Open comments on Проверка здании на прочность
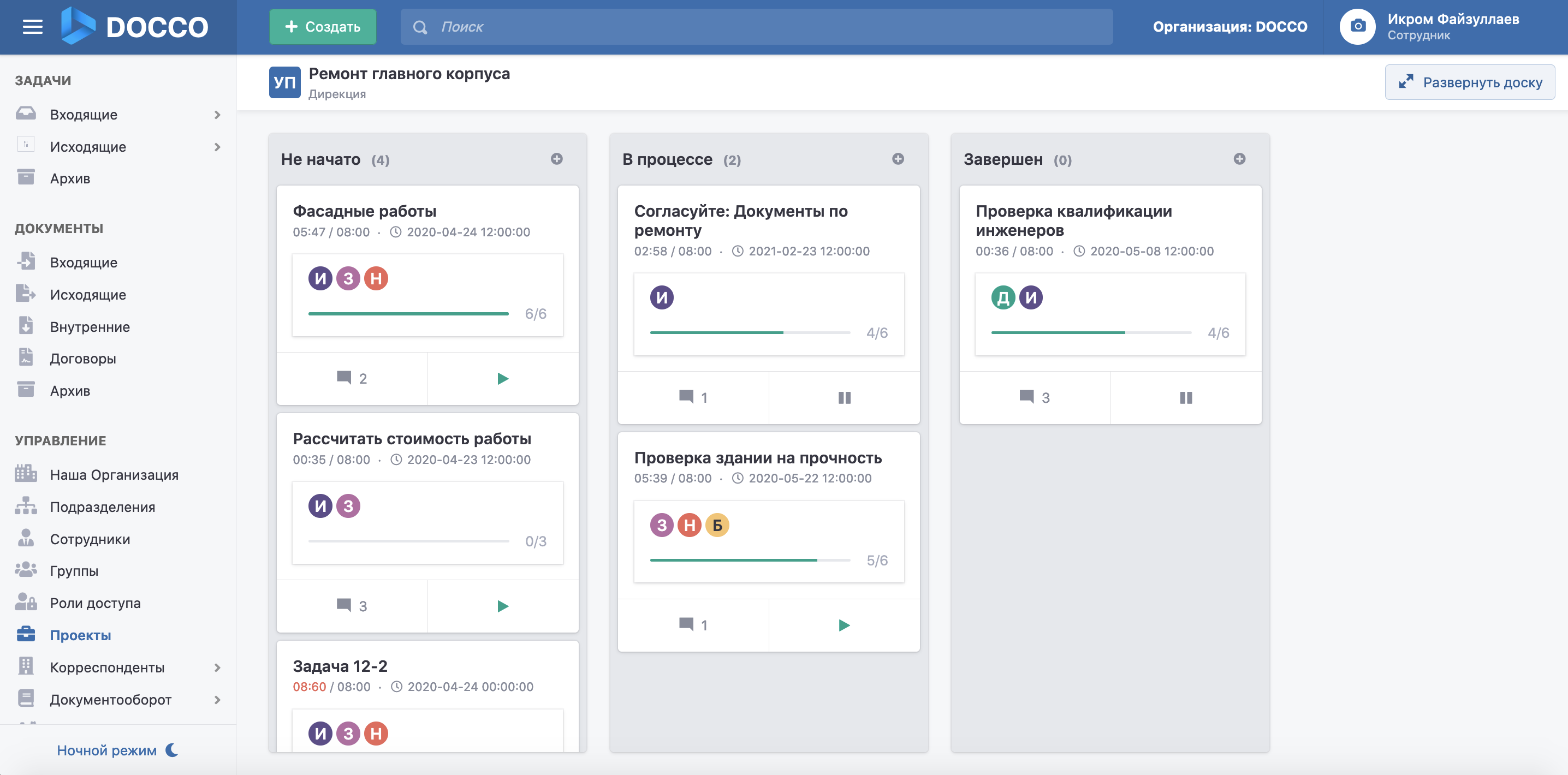This screenshot has height=775, width=1568. pyautogui.click(x=693, y=625)
